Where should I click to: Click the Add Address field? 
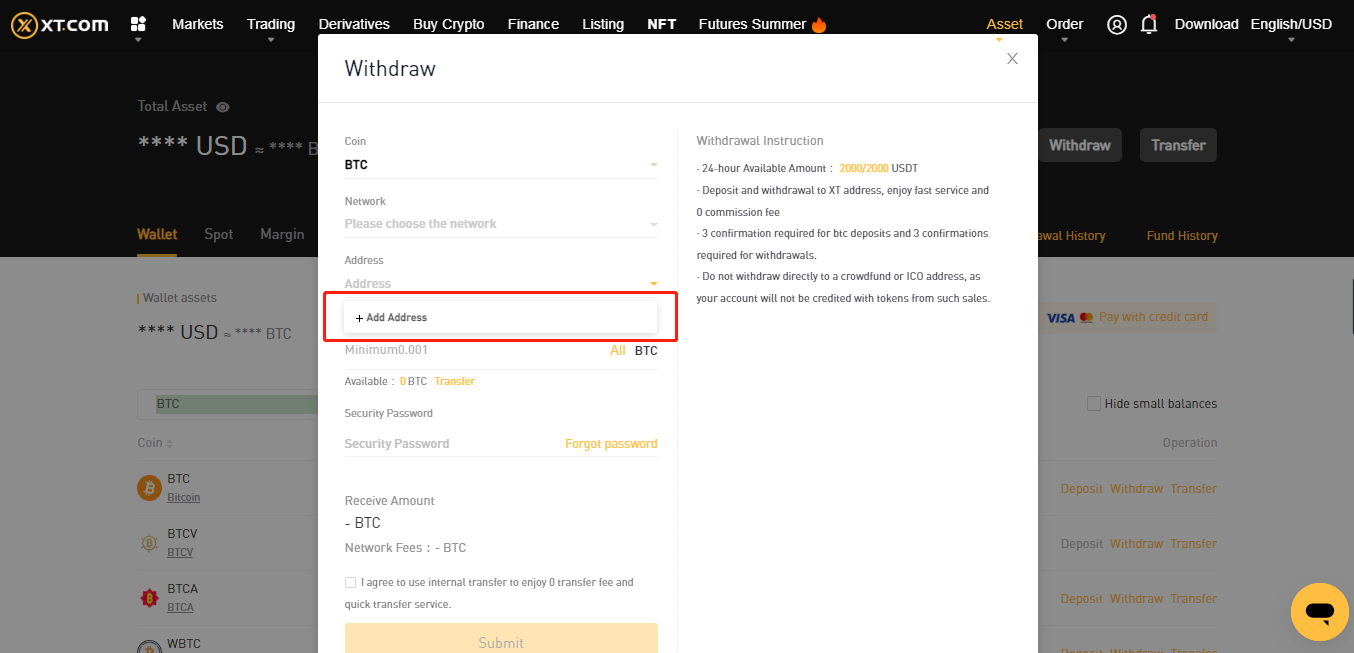coord(500,316)
